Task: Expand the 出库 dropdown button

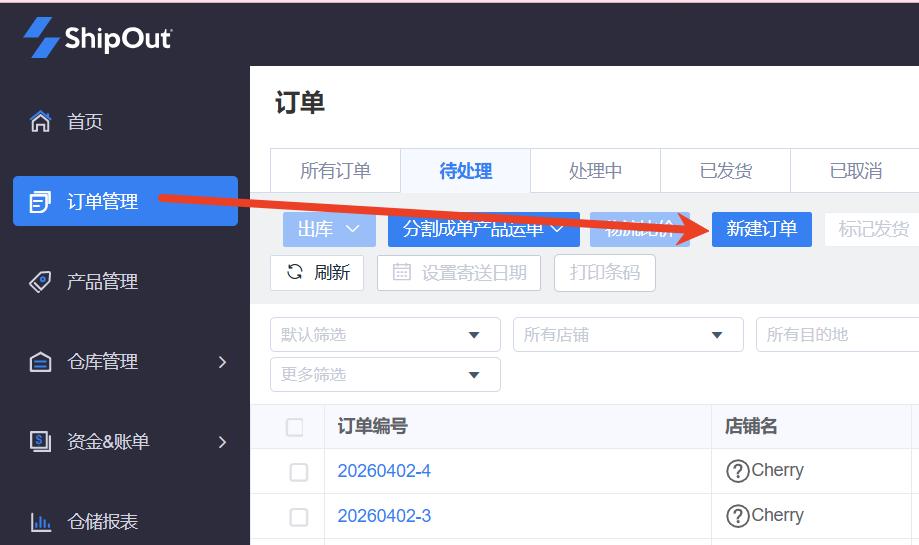Action: click(x=329, y=229)
